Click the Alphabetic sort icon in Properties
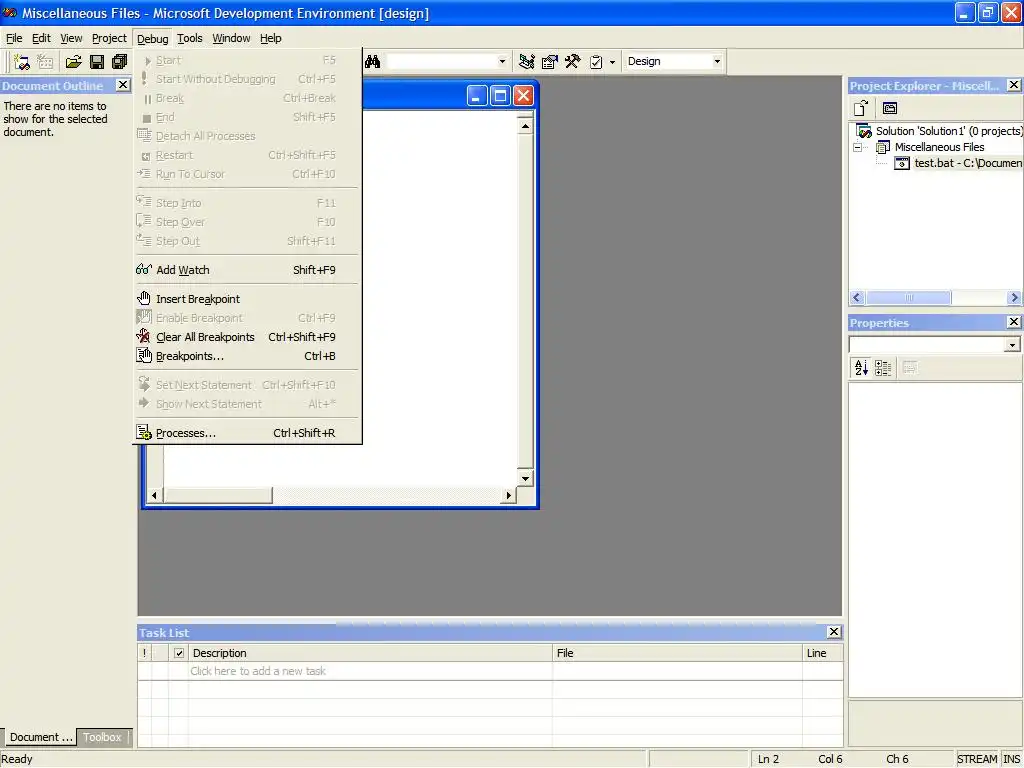This screenshot has height=768, width=1024. 861,368
